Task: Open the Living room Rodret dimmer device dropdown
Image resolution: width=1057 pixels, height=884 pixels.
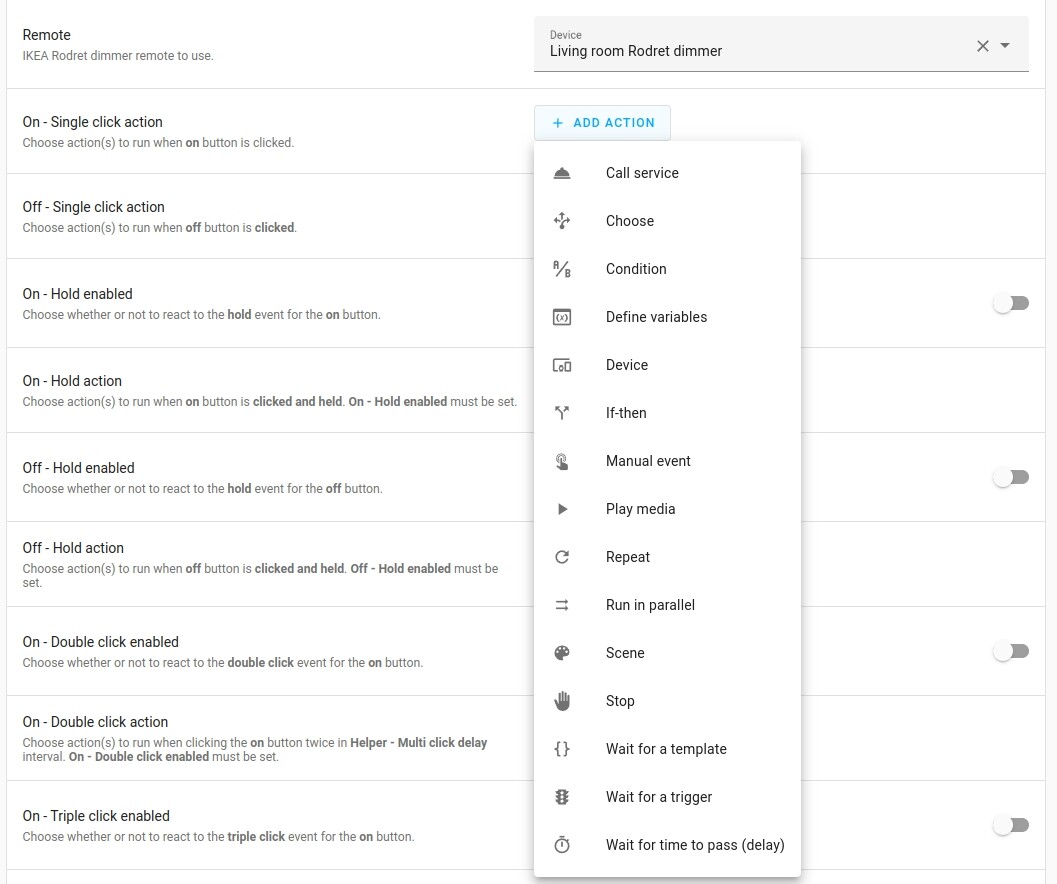Action: [1009, 44]
